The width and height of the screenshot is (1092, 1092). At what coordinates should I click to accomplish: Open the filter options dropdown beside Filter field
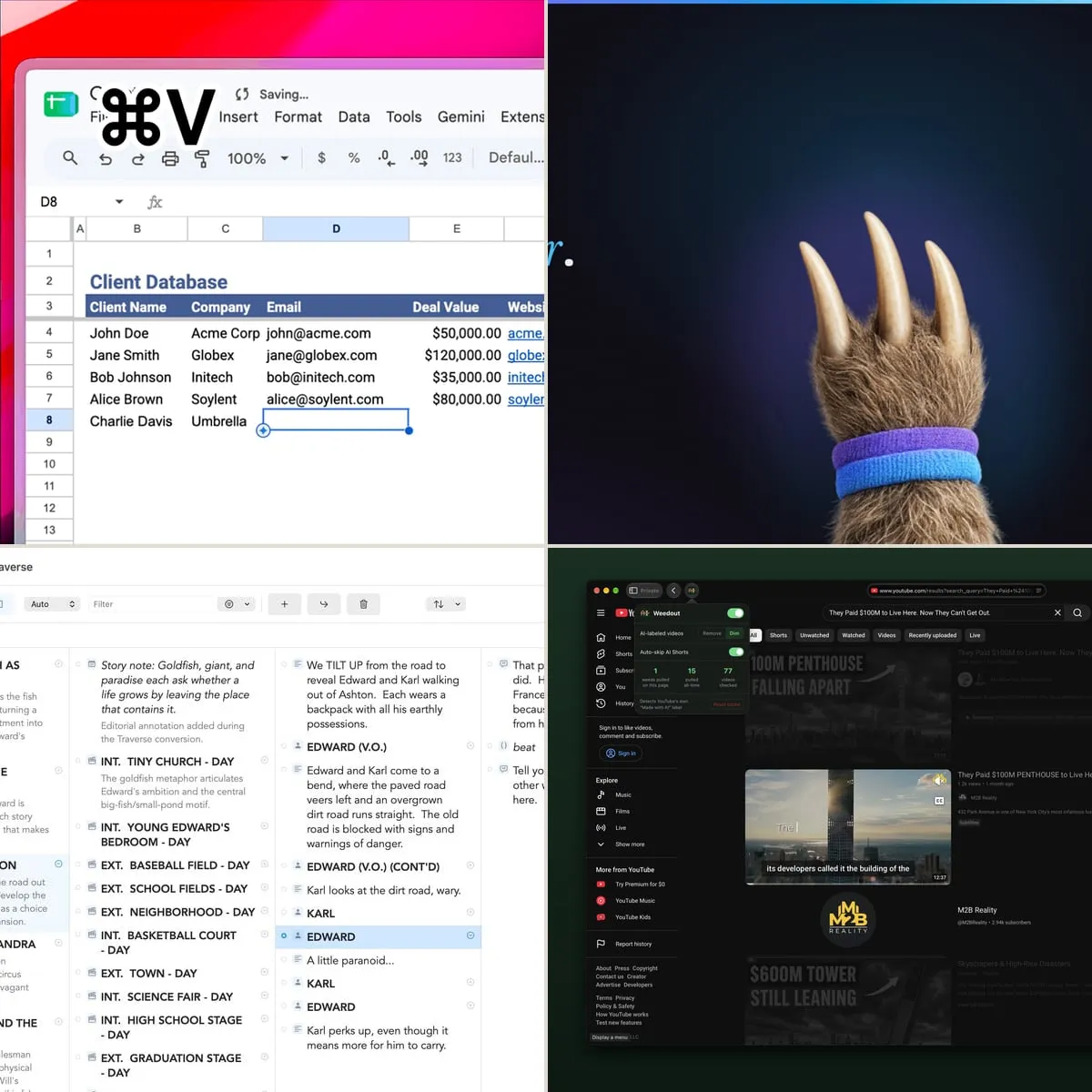click(x=237, y=604)
